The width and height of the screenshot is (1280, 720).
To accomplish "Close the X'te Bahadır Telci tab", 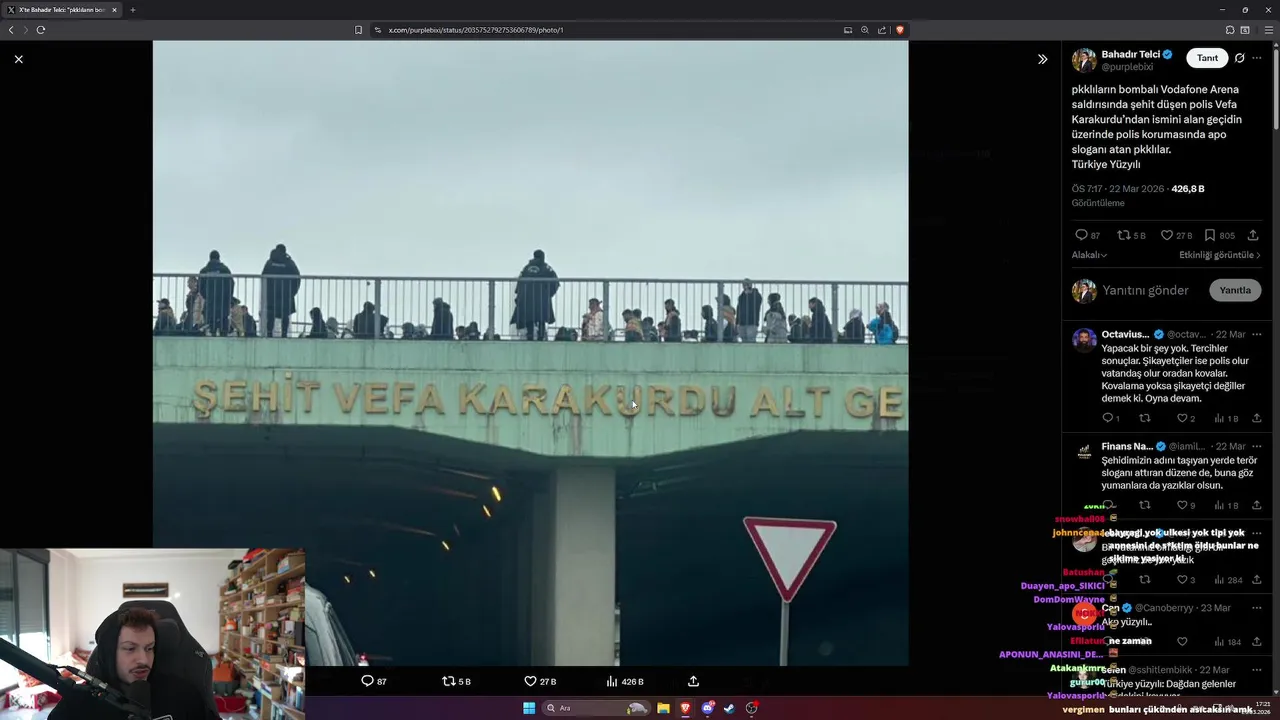I will coord(114,10).
